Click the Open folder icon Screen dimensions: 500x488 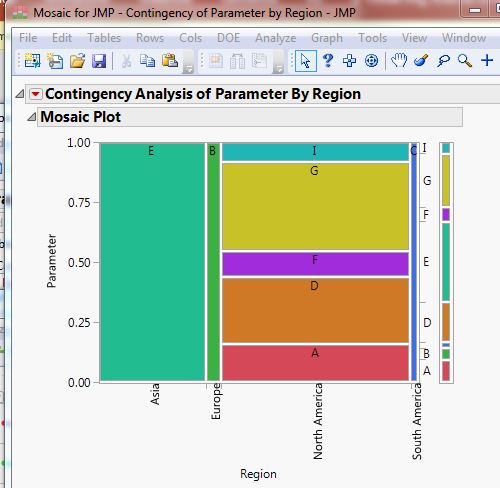tap(77, 61)
